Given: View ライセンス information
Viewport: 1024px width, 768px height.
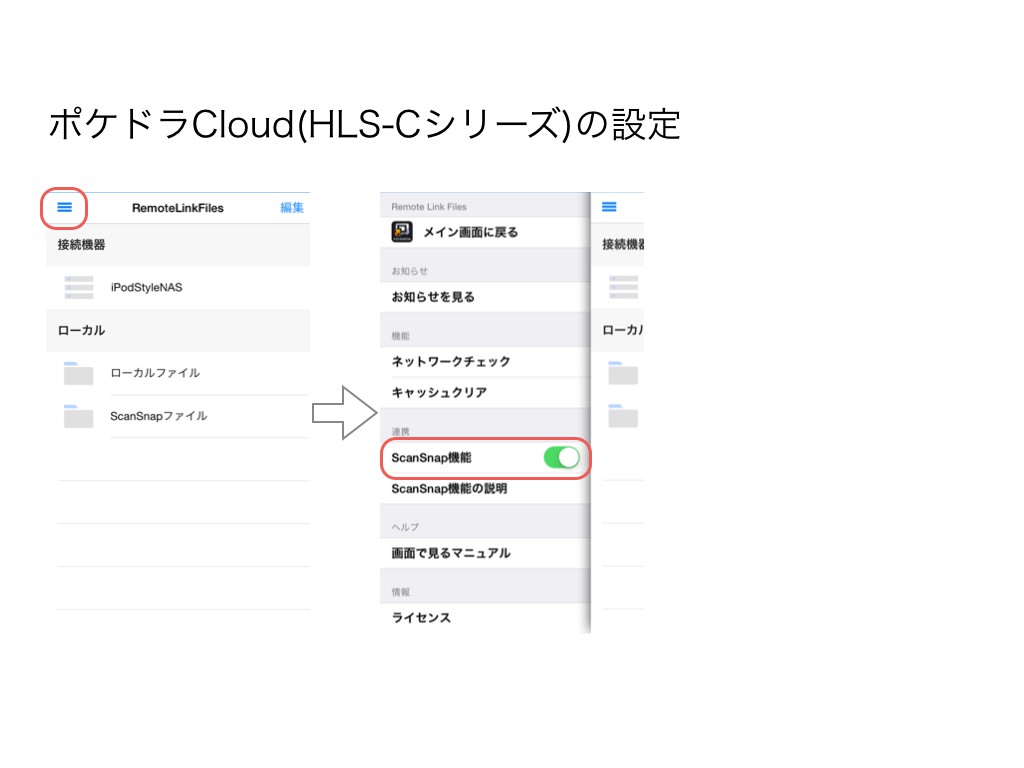Looking at the screenshot, I should coord(421,618).
